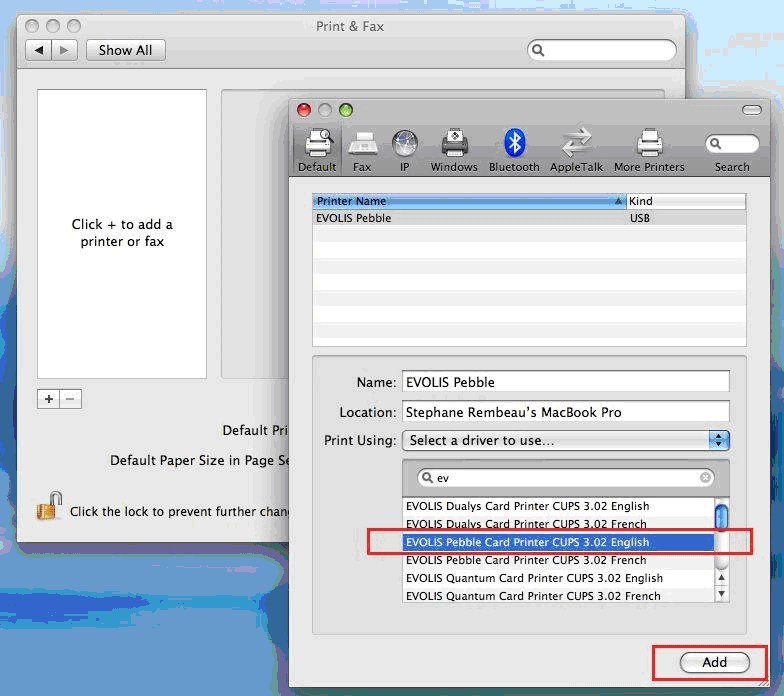Toggle the toolbar pill button

point(752,110)
